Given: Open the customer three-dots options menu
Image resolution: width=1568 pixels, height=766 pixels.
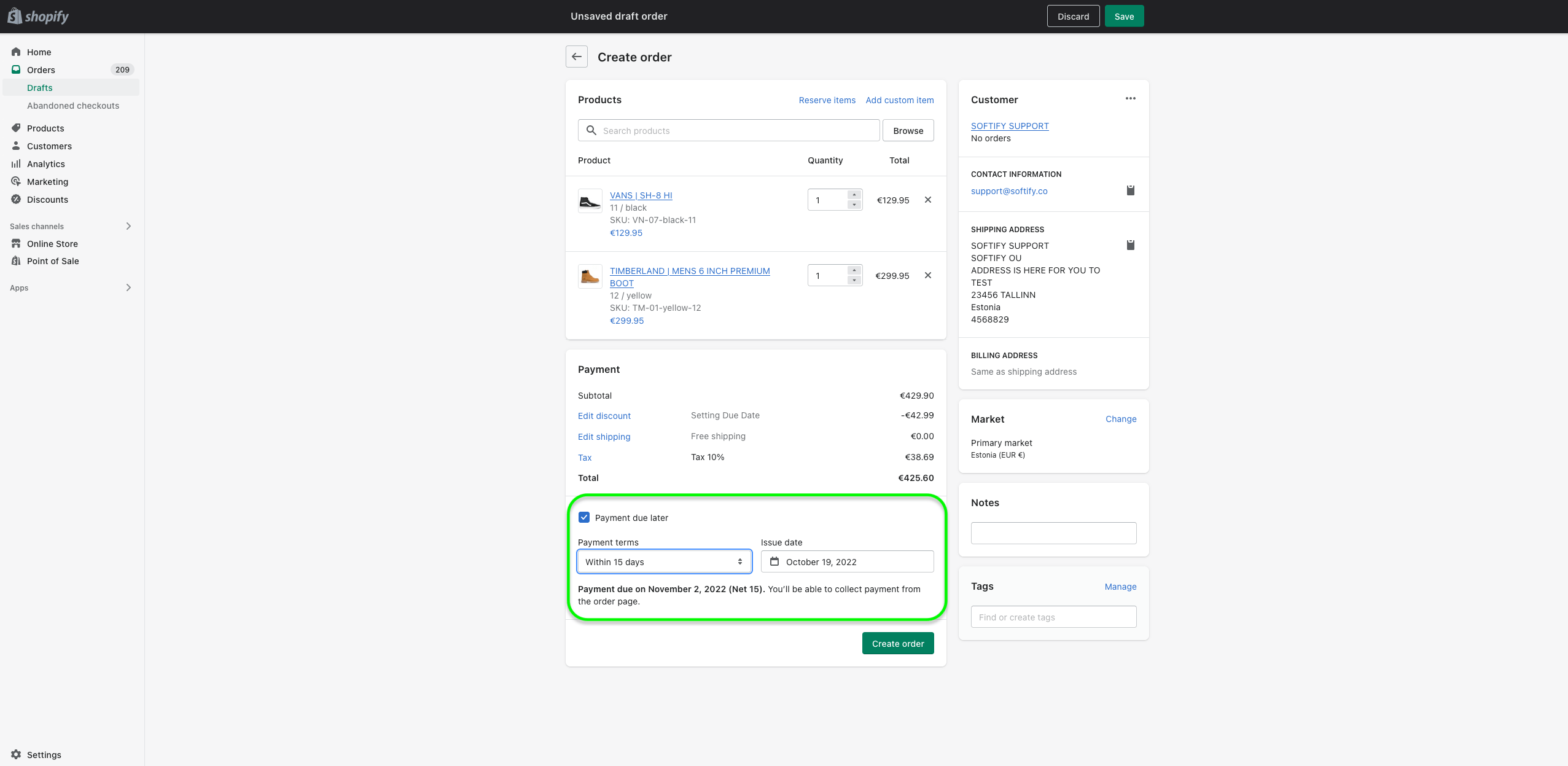Looking at the screenshot, I should pyautogui.click(x=1130, y=98).
